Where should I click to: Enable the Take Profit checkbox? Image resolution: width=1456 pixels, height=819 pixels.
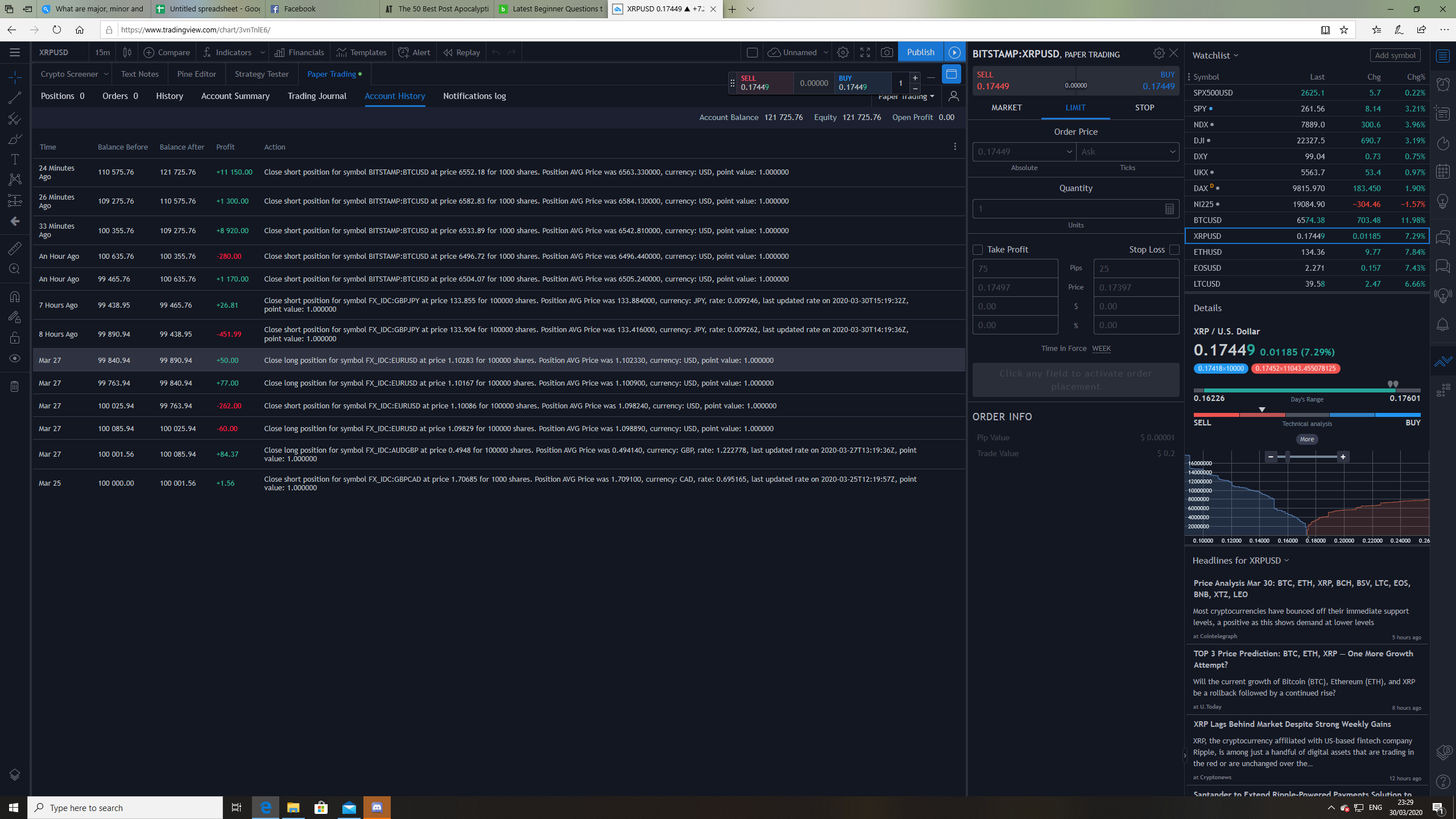(x=978, y=250)
